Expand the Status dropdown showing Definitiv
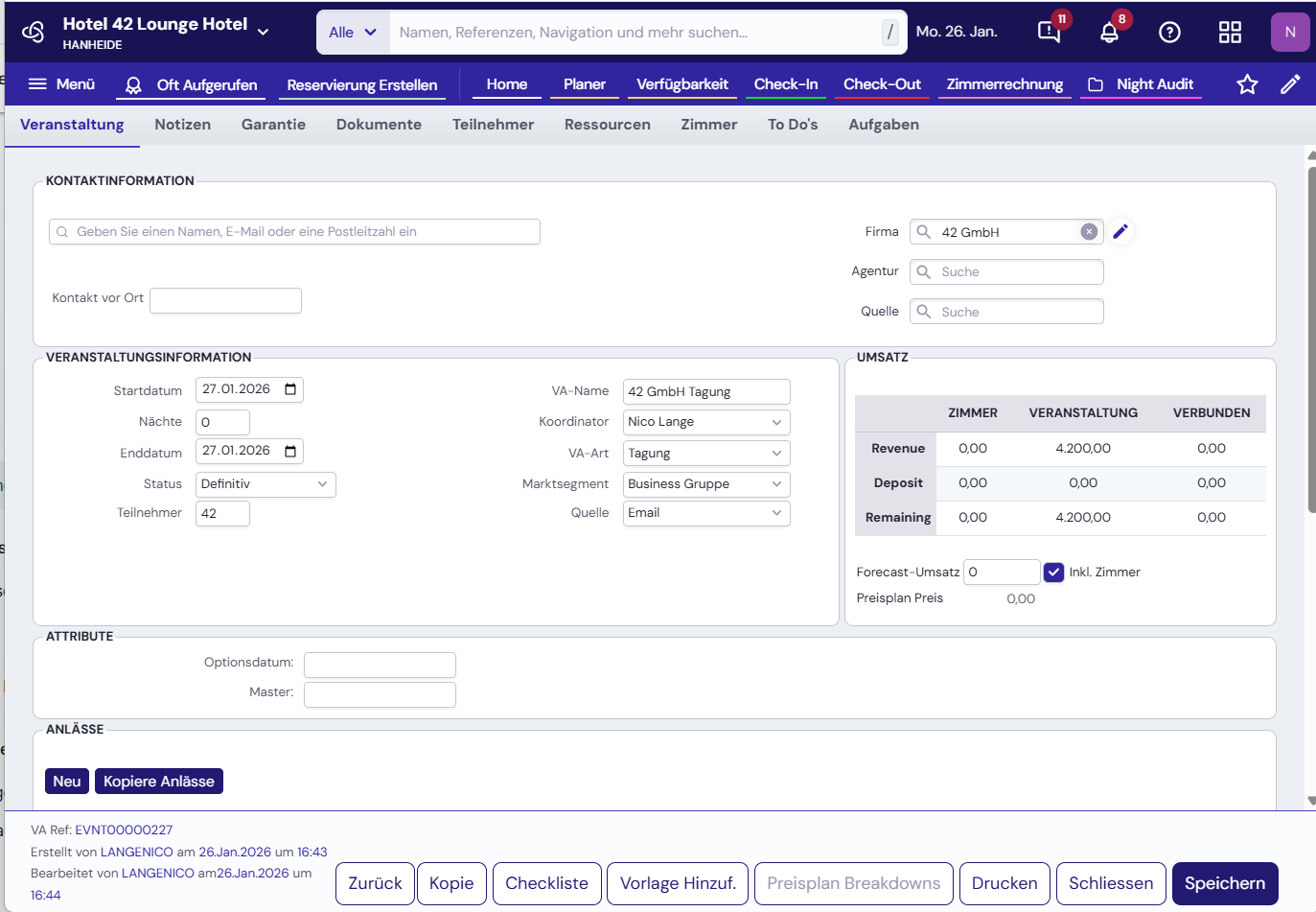 pos(266,484)
